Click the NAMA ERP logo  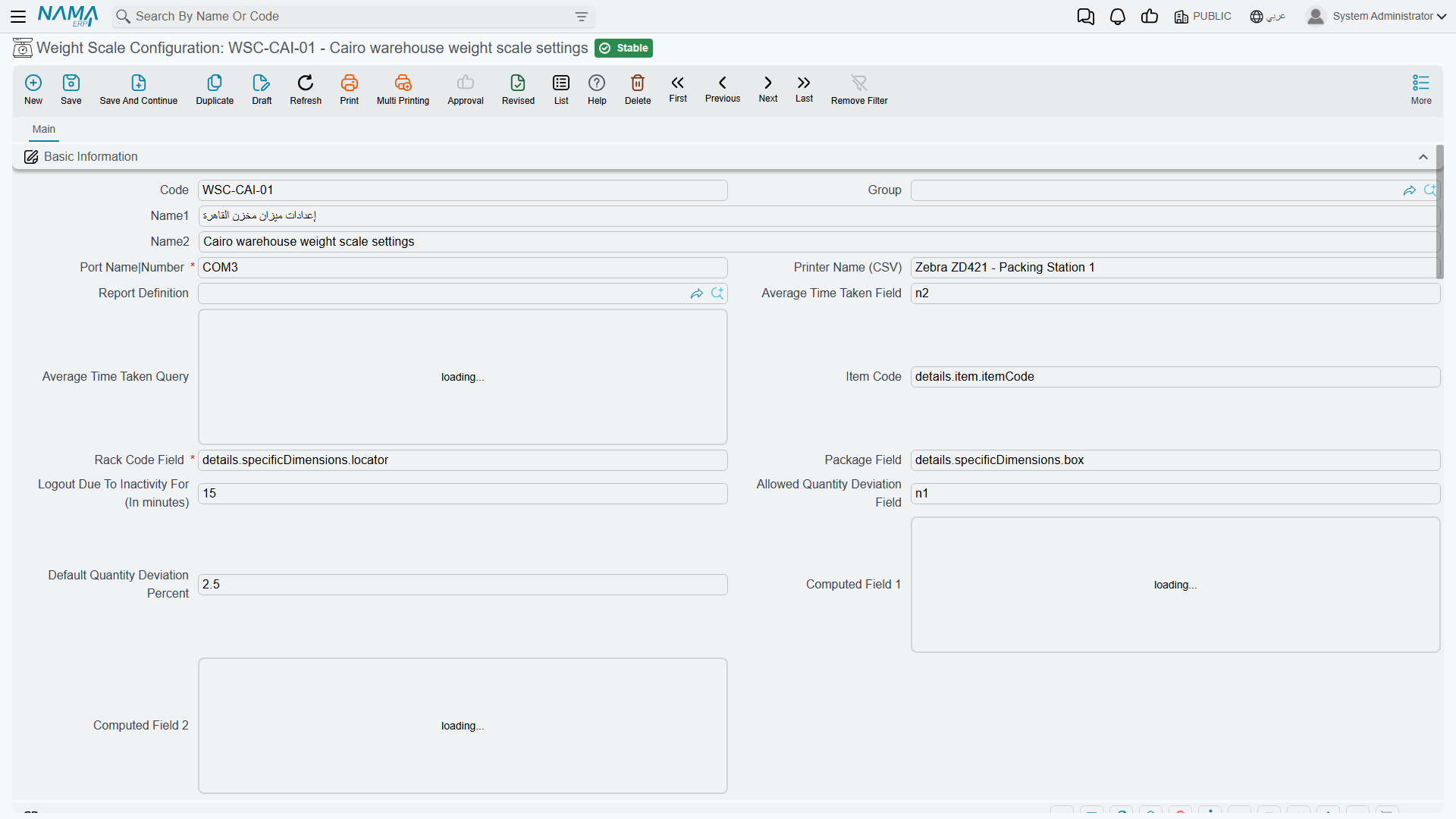[x=67, y=16]
